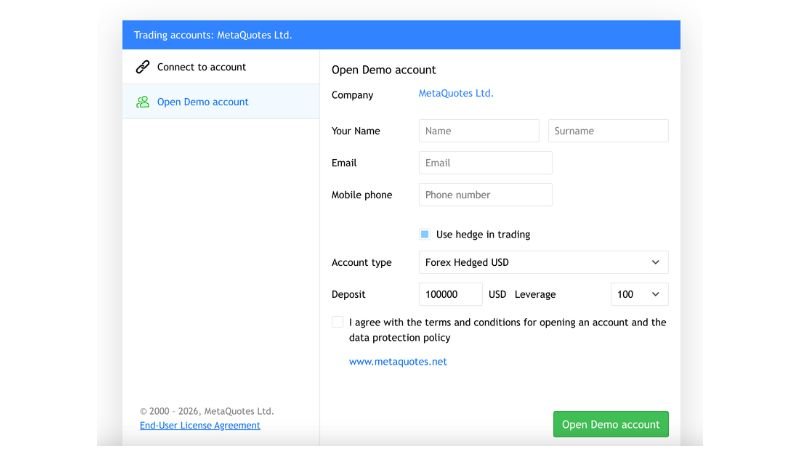Click the Open Demo account form heading
The image size is (800, 450).
click(x=384, y=70)
